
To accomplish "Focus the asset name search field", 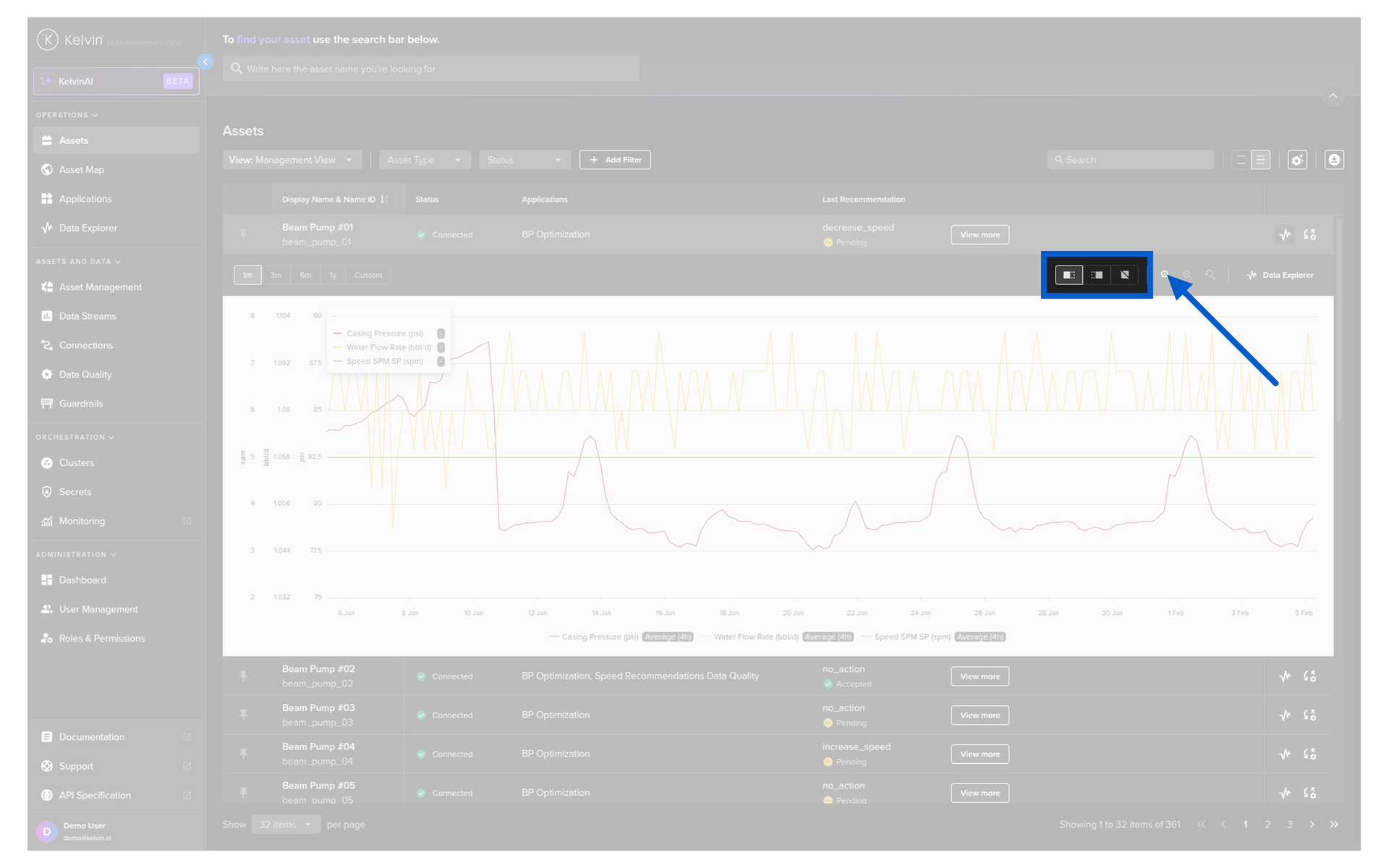I will point(430,69).
